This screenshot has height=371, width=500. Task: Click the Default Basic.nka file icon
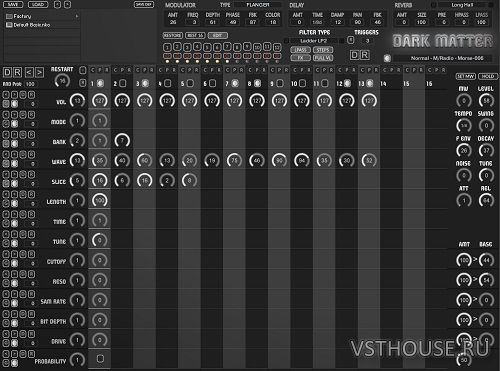9,25
